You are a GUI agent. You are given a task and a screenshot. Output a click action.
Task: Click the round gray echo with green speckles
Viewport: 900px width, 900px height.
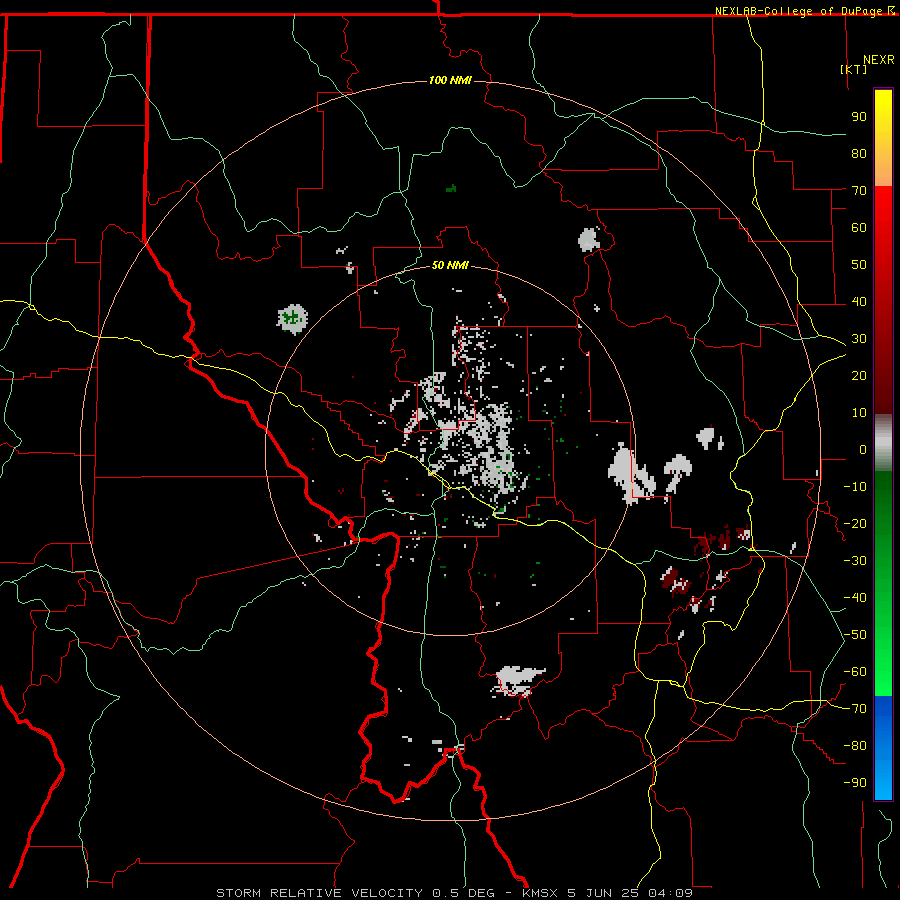click(293, 319)
